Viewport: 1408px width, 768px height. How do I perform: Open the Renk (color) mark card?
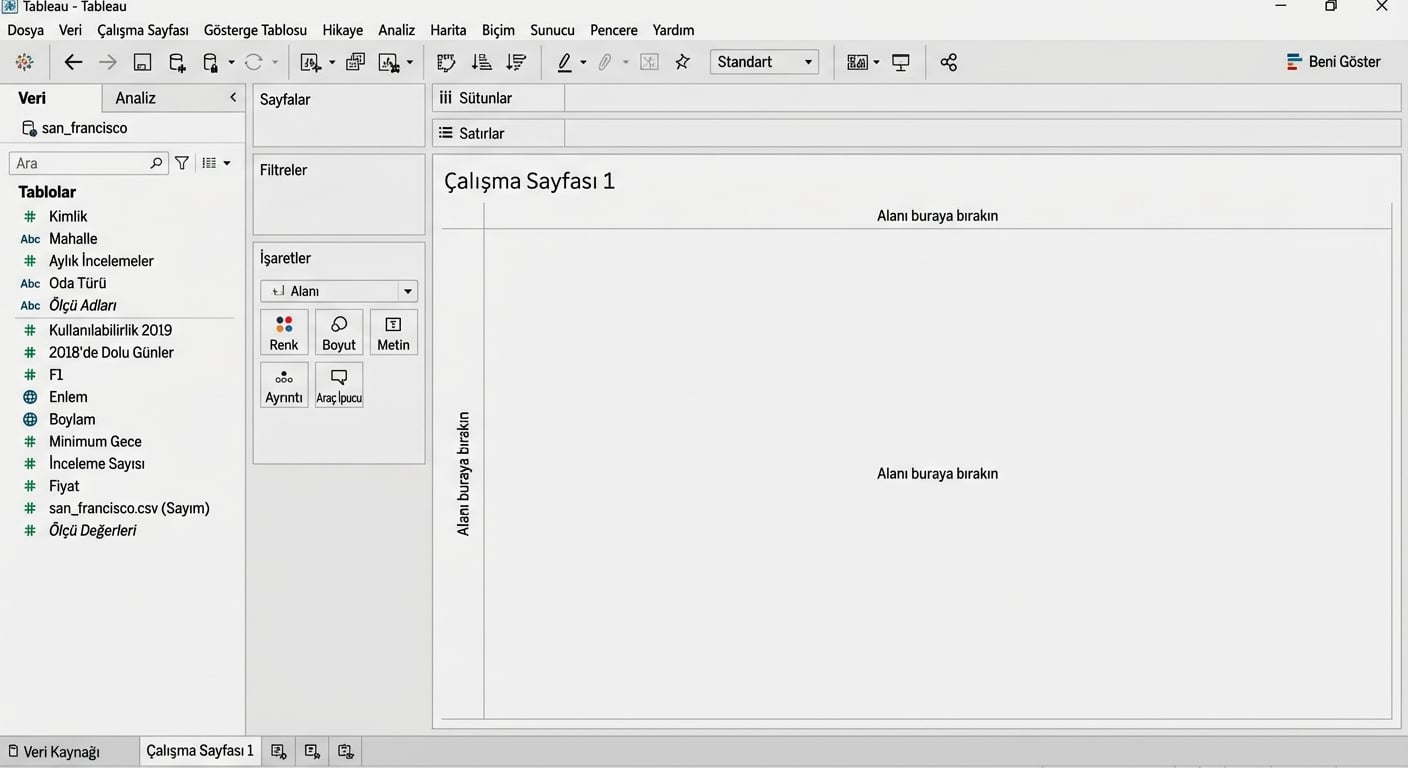284,333
